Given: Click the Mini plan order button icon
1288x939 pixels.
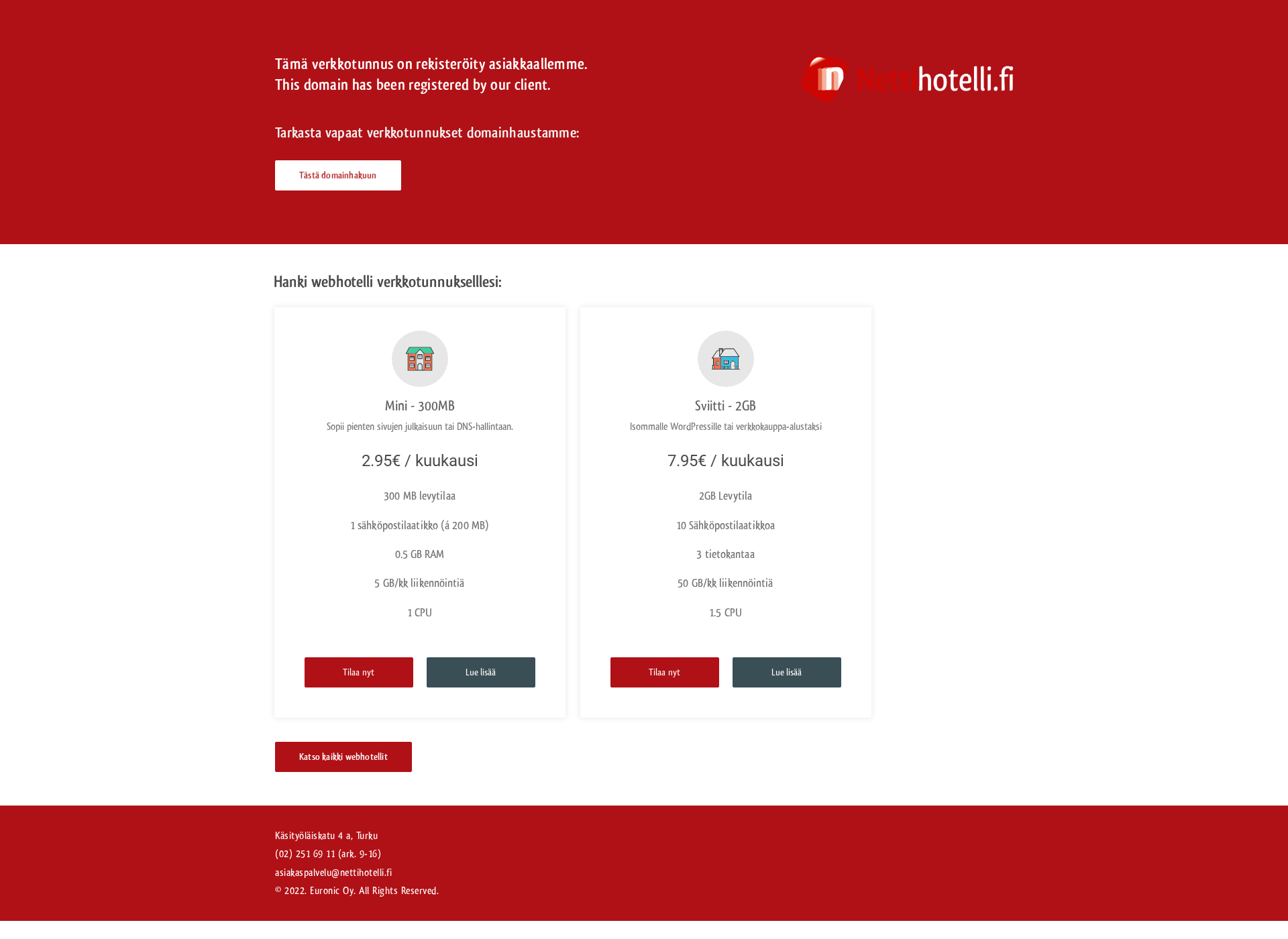Looking at the screenshot, I should pos(357,671).
